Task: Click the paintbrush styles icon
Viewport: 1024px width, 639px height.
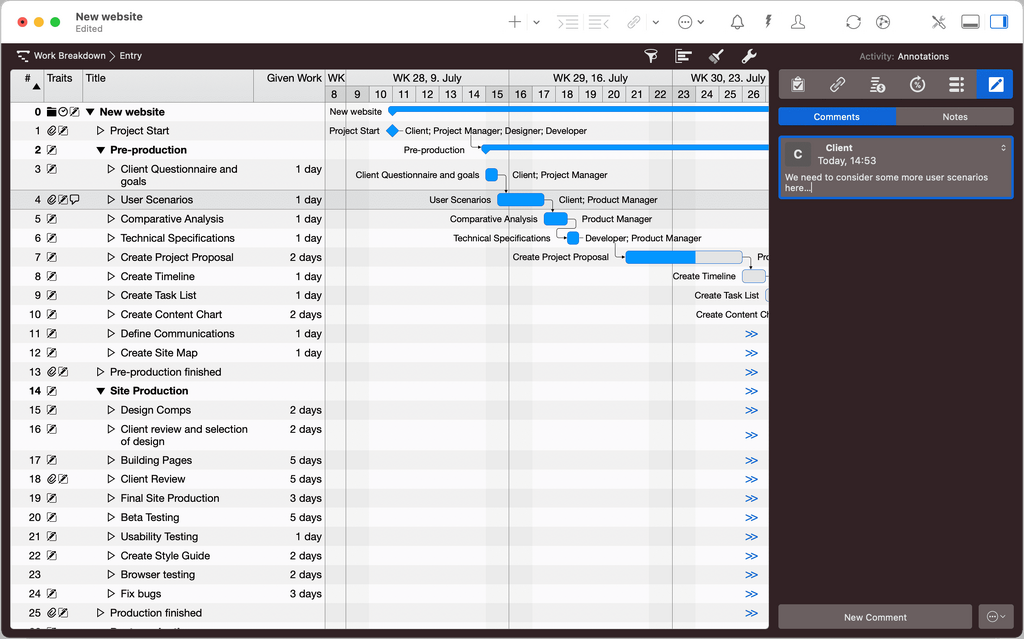Action: tap(716, 56)
